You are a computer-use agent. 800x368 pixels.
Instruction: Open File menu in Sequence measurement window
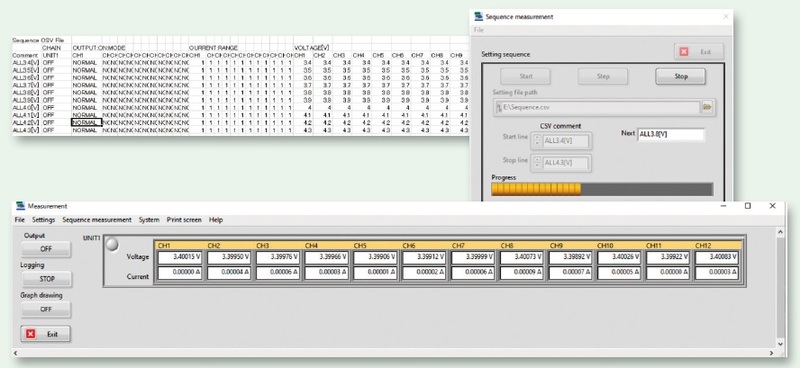click(x=479, y=30)
